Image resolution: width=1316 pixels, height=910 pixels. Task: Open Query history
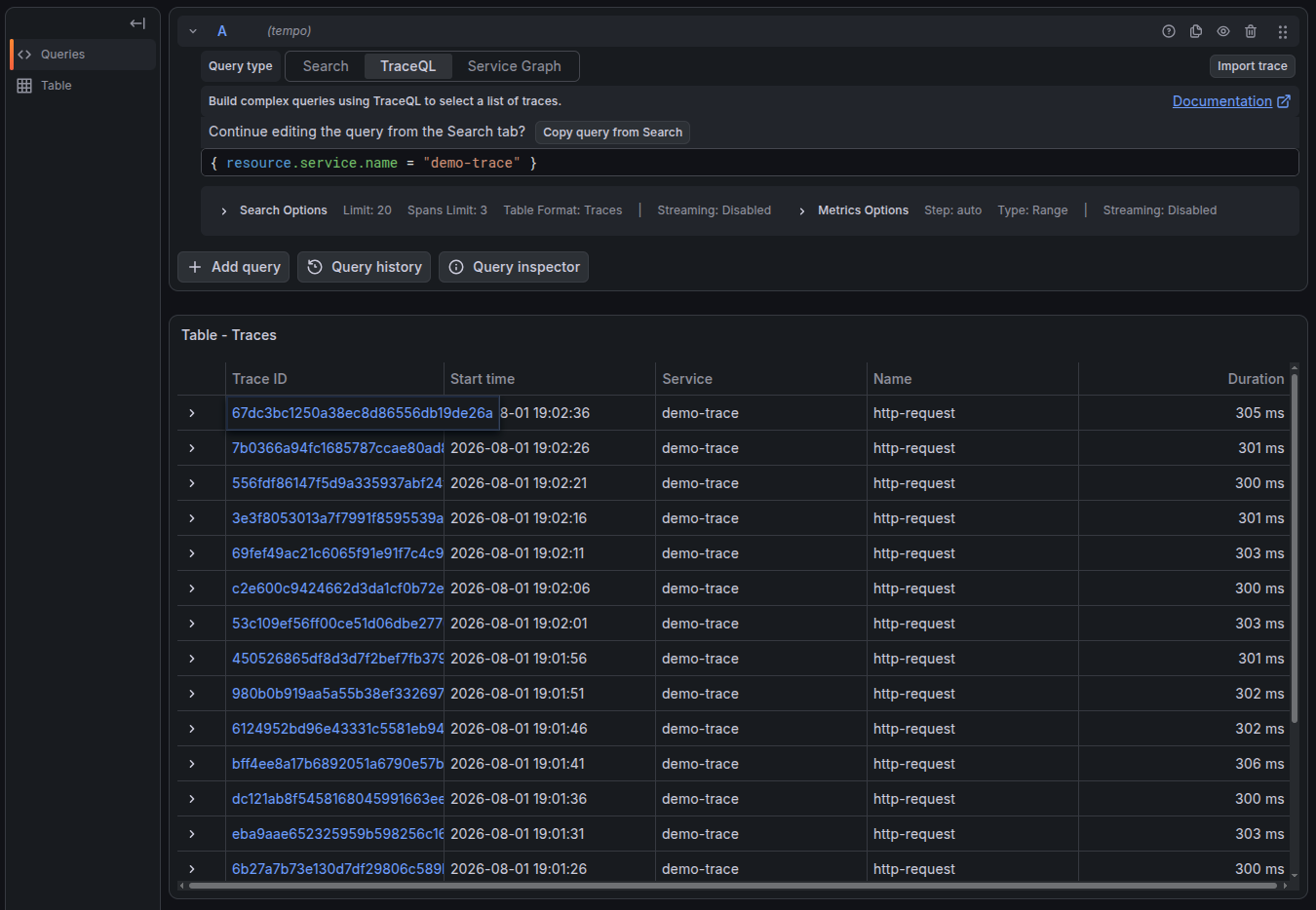point(364,267)
